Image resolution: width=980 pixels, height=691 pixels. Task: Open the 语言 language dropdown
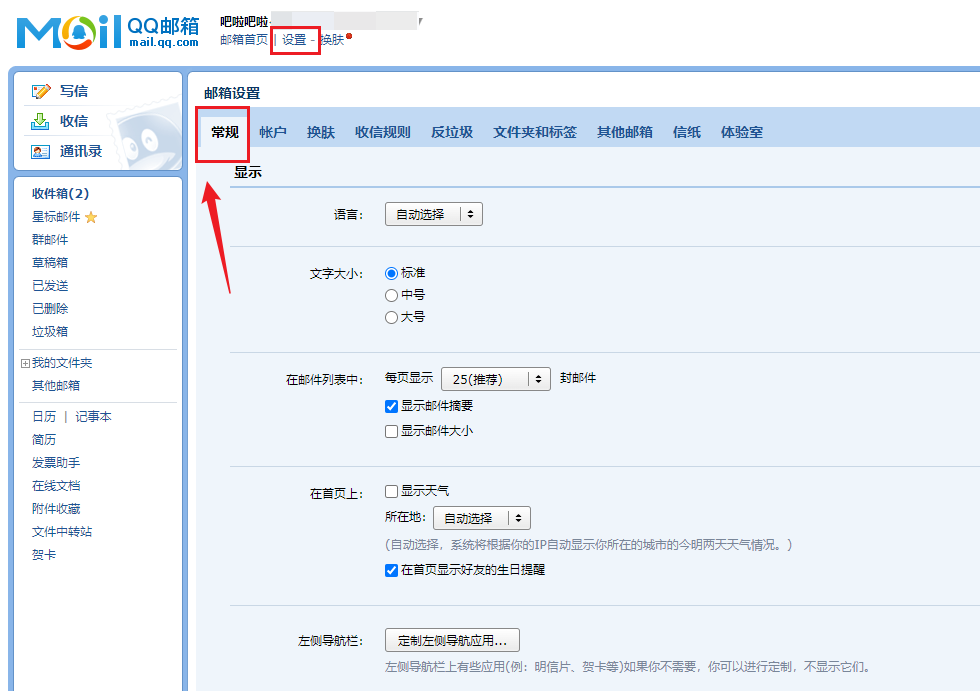click(433, 213)
